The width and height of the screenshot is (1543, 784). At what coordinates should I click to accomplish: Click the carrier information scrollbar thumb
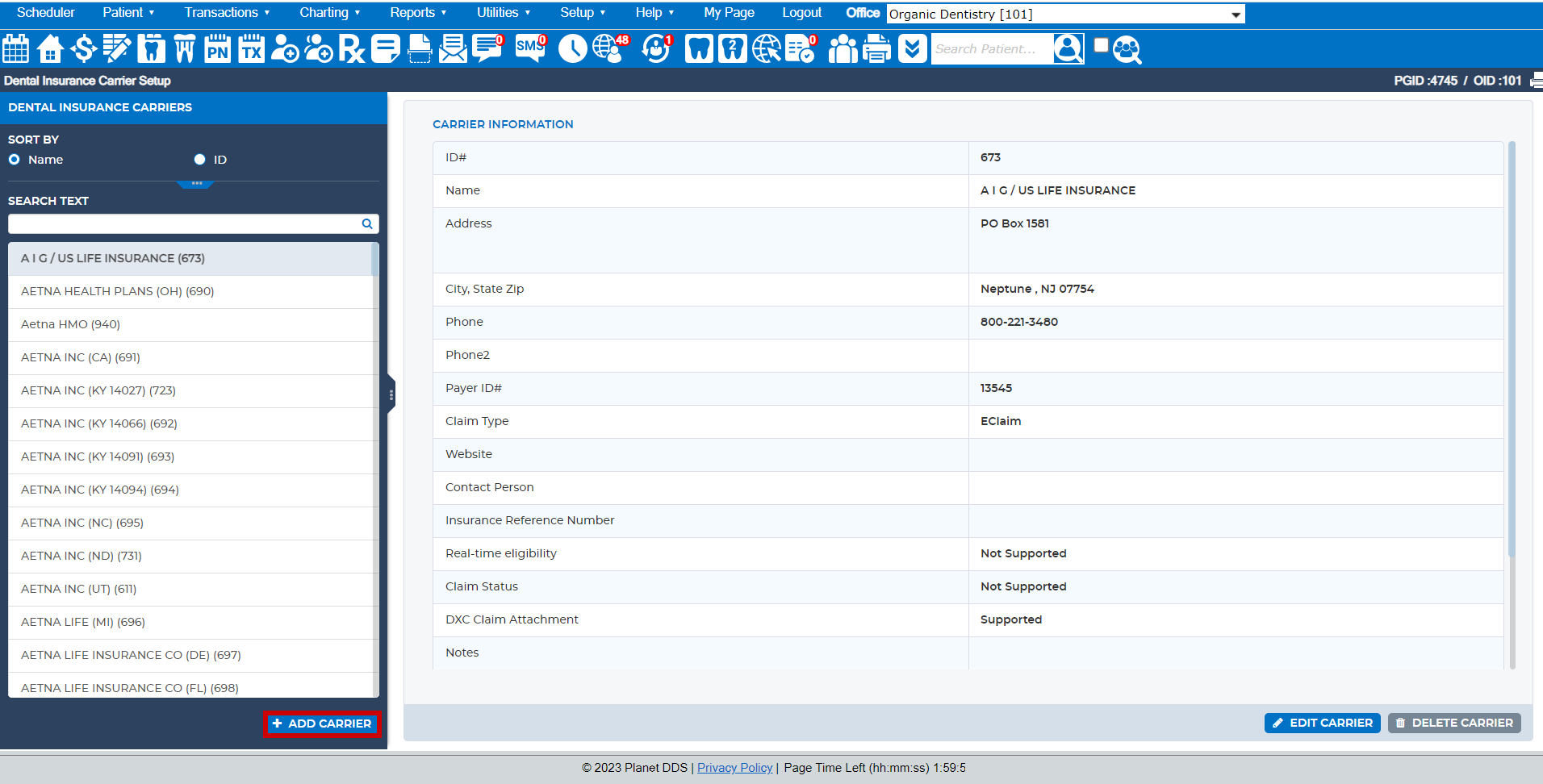click(x=1512, y=348)
